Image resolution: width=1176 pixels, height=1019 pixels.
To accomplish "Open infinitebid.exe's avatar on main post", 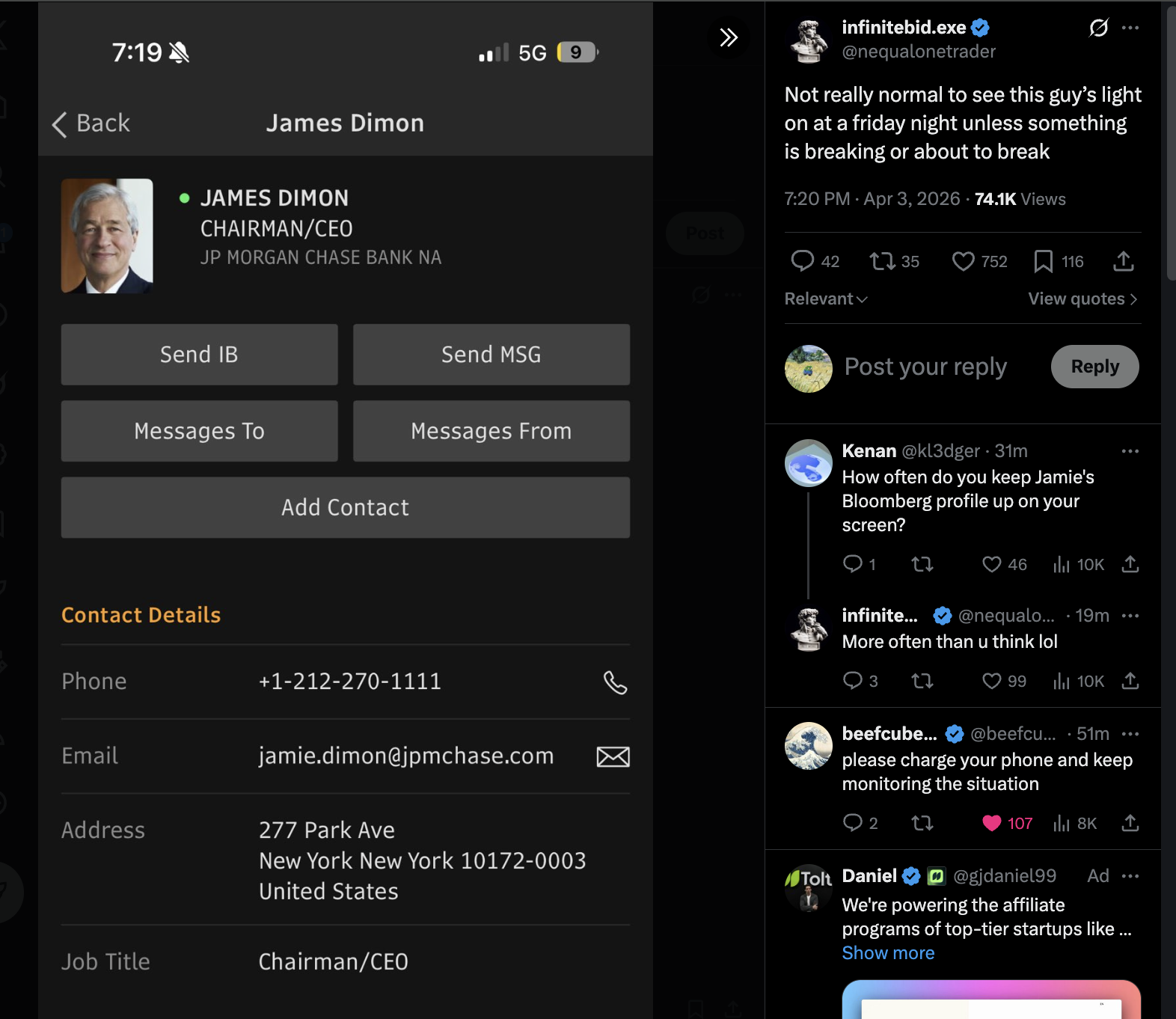I will [x=809, y=40].
